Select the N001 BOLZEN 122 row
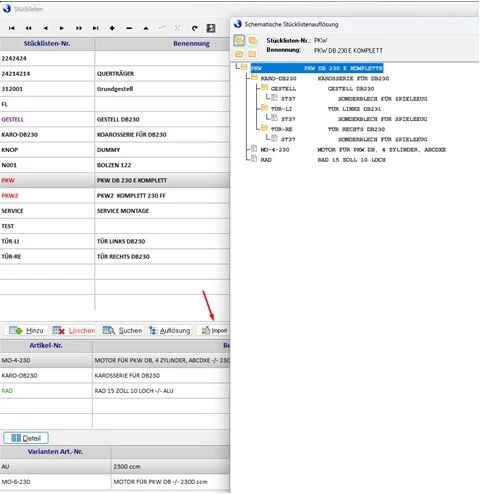This screenshot has width=480, height=494. click(115, 165)
